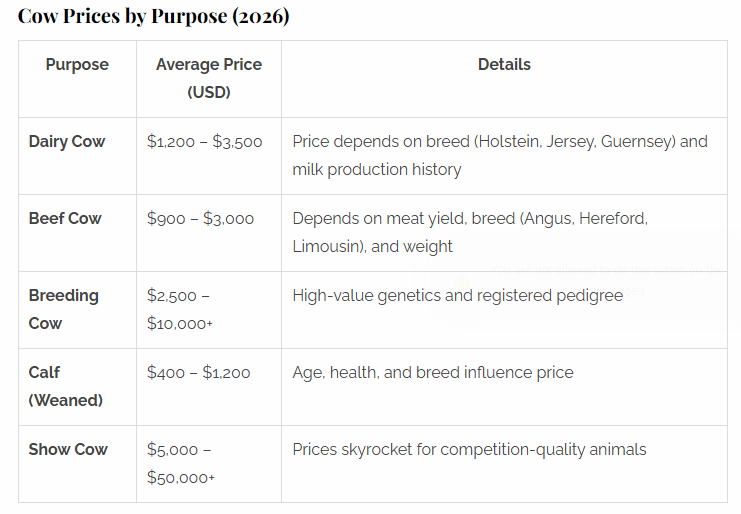The image size is (741, 514).
Task: Click the '$2,500 – $10,000+' price cell
Action: pyautogui.click(x=180, y=309)
